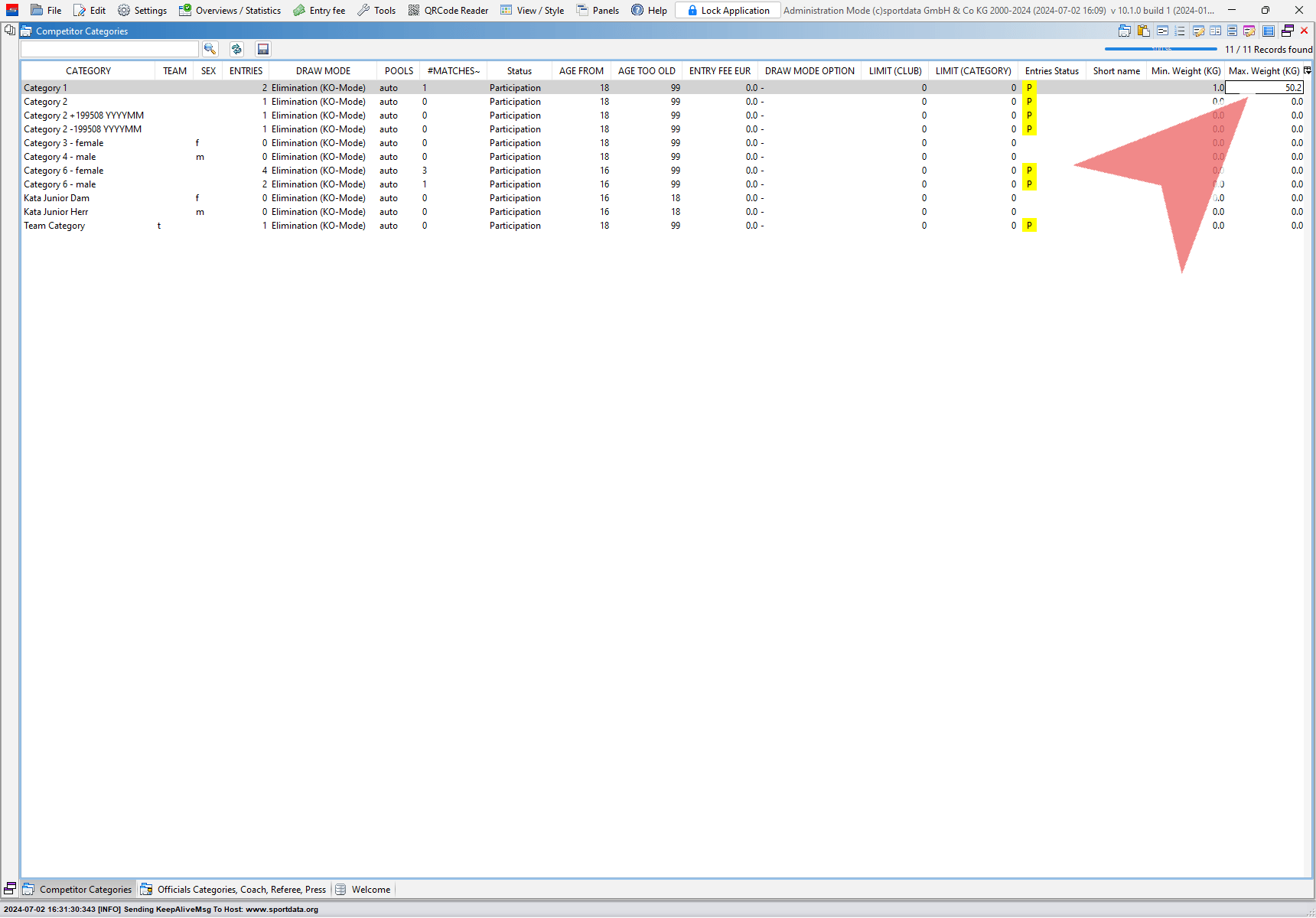This screenshot has width=1316, height=918.
Task: Select the Kata Junior Dam category row
Action: click(x=57, y=198)
